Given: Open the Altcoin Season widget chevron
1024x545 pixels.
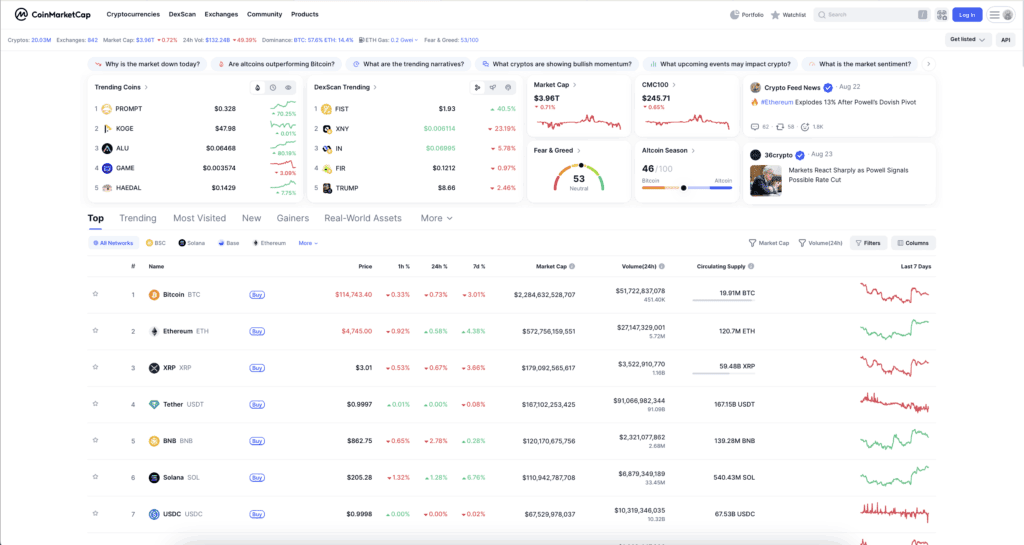Looking at the screenshot, I should click(x=694, y=151).
